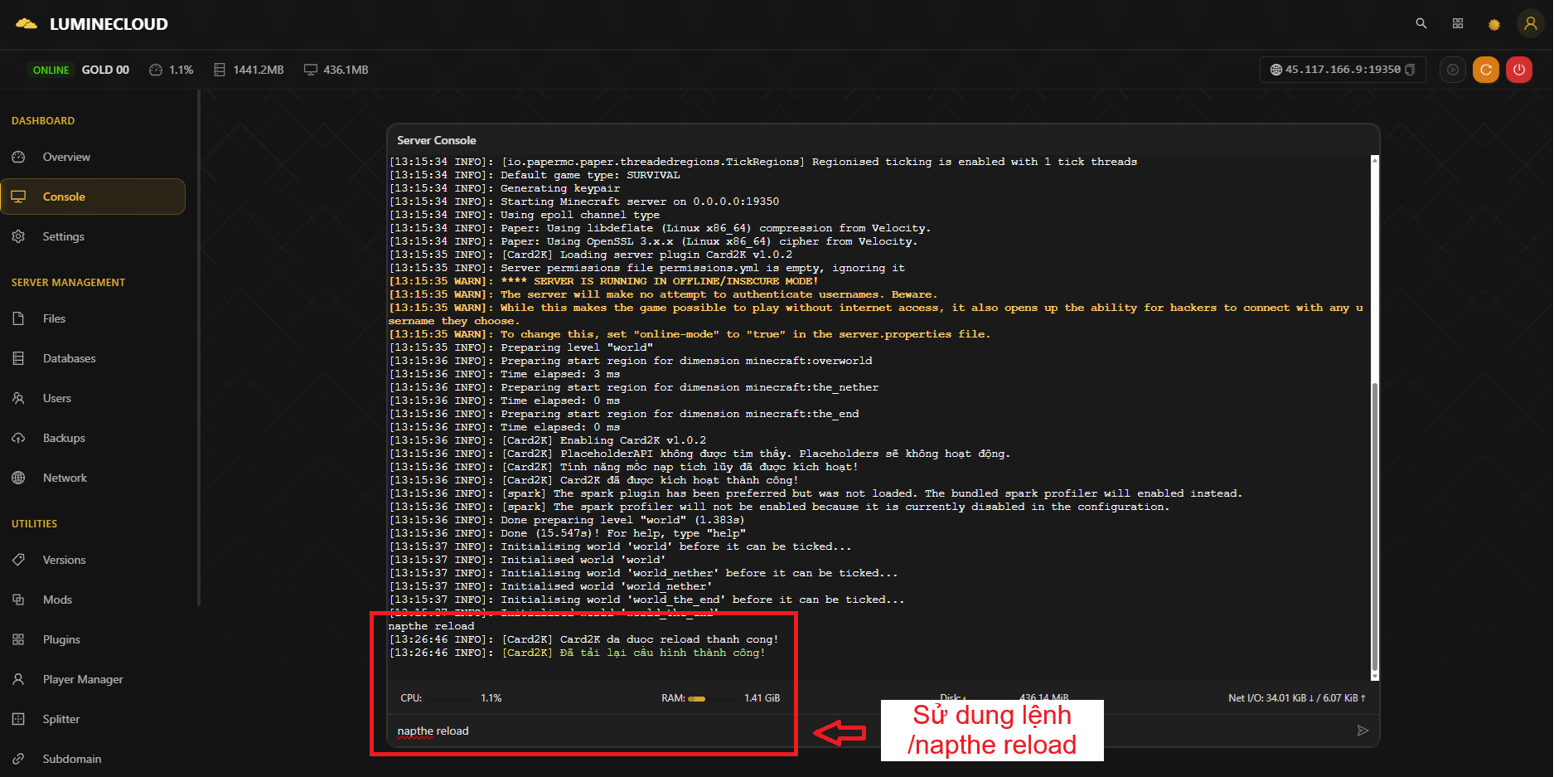Click the orange restart server button
Screen dimensions: 1568x777
pos(1485,70)
